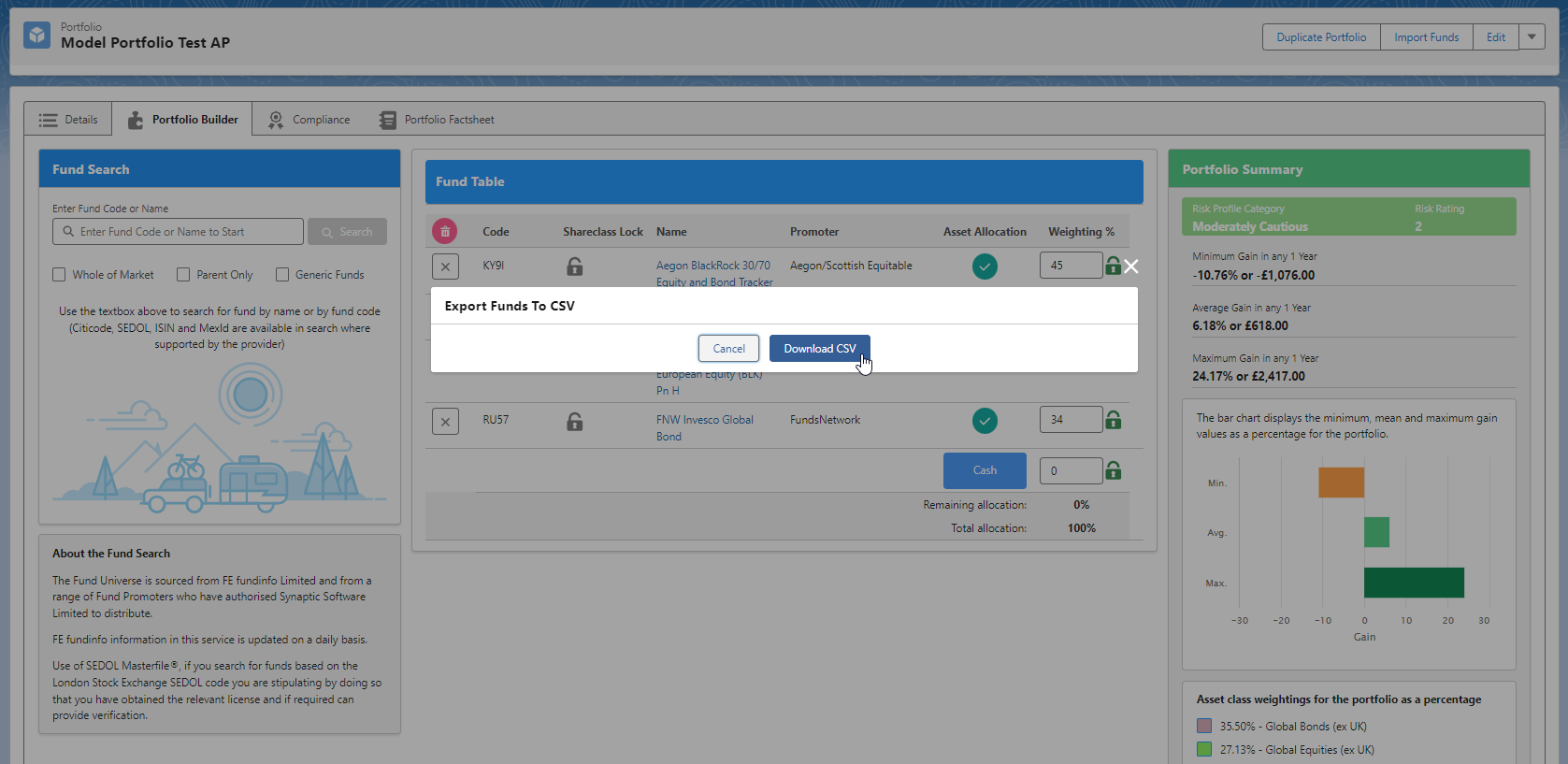Click the dark green Max. bar in chart
1568x764 pixels.
pyautogui.click(x=1414, y=583)
